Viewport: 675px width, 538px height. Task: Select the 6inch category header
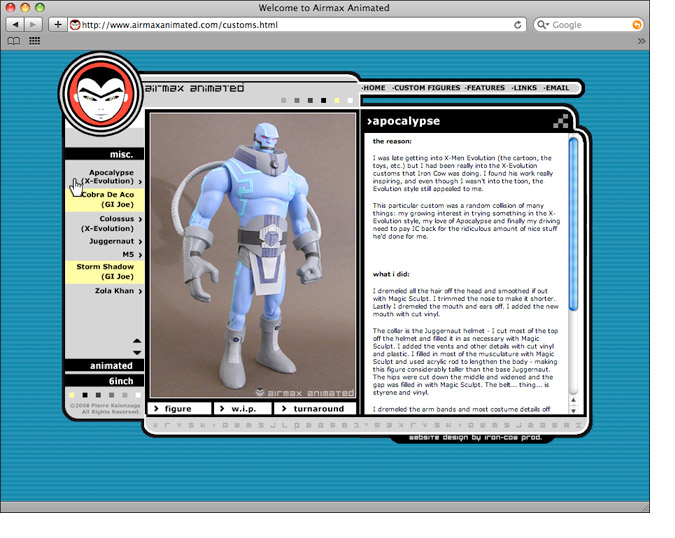[104, 381]
